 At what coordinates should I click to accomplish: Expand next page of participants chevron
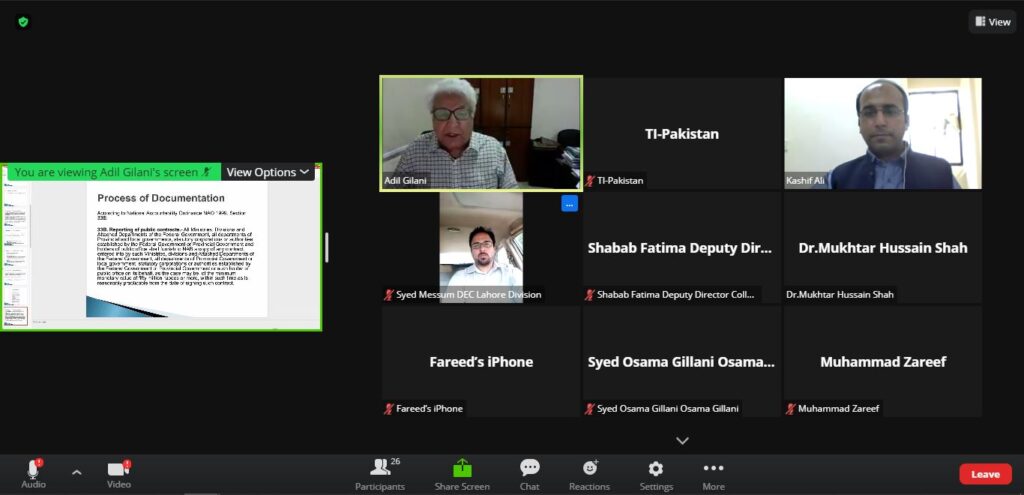click(682, 440)
